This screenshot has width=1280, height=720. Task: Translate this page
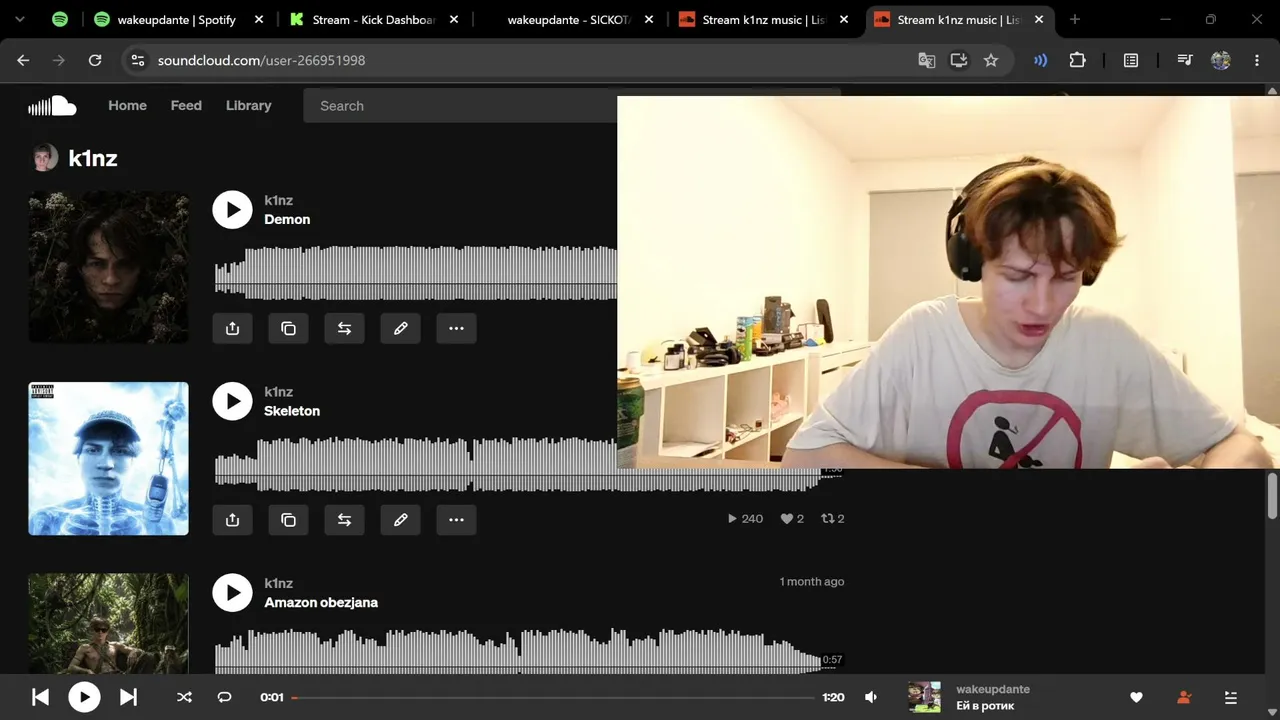927,60
